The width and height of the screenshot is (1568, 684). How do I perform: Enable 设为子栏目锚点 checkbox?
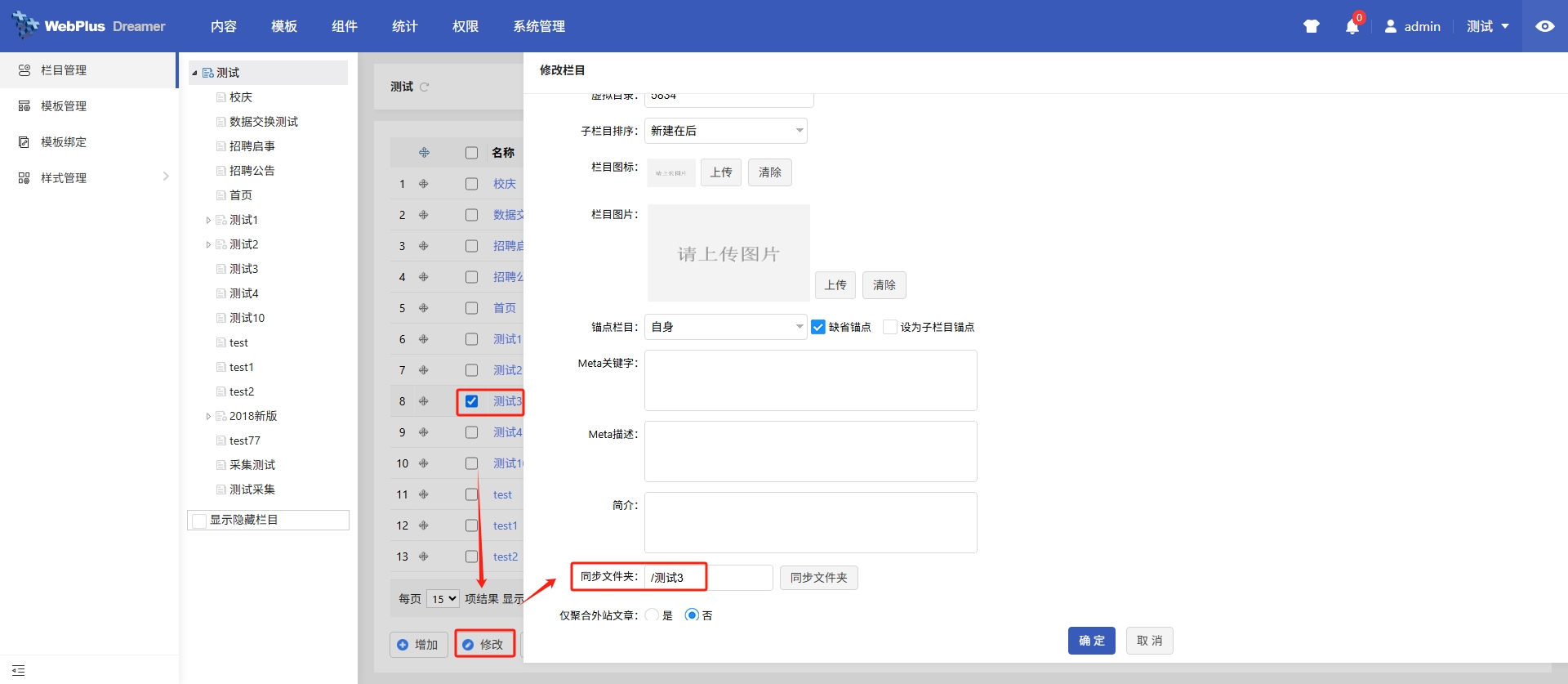pos(890,327)
